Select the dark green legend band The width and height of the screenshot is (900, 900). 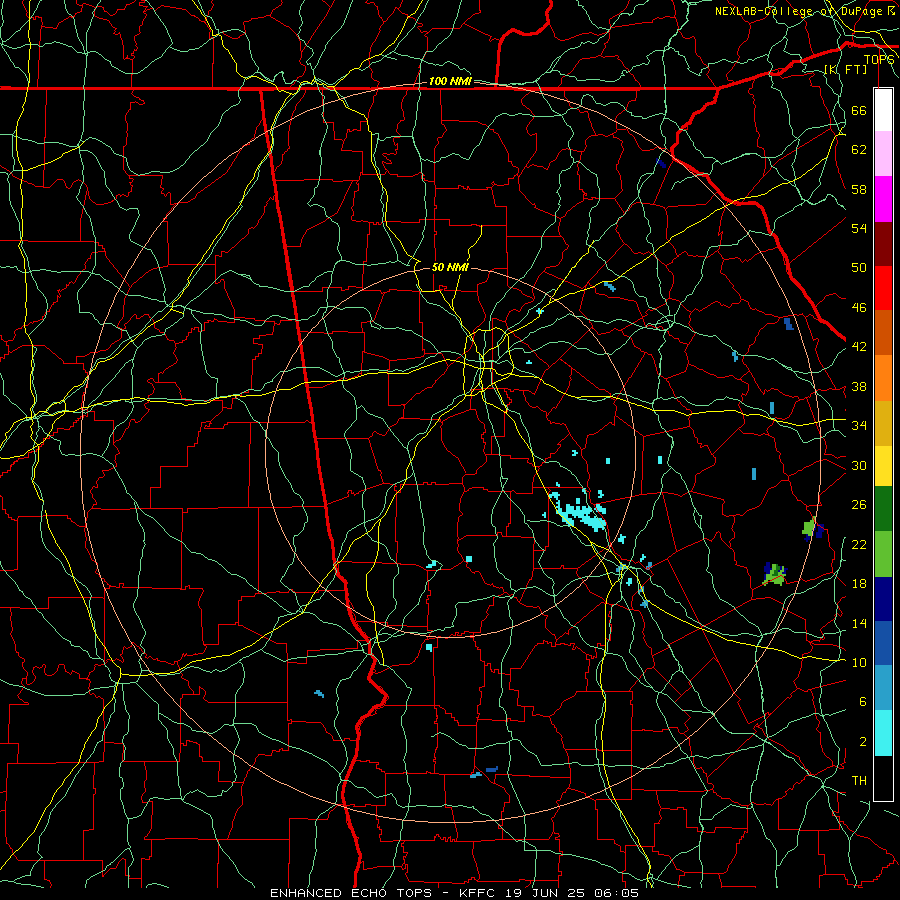(883, 509)
